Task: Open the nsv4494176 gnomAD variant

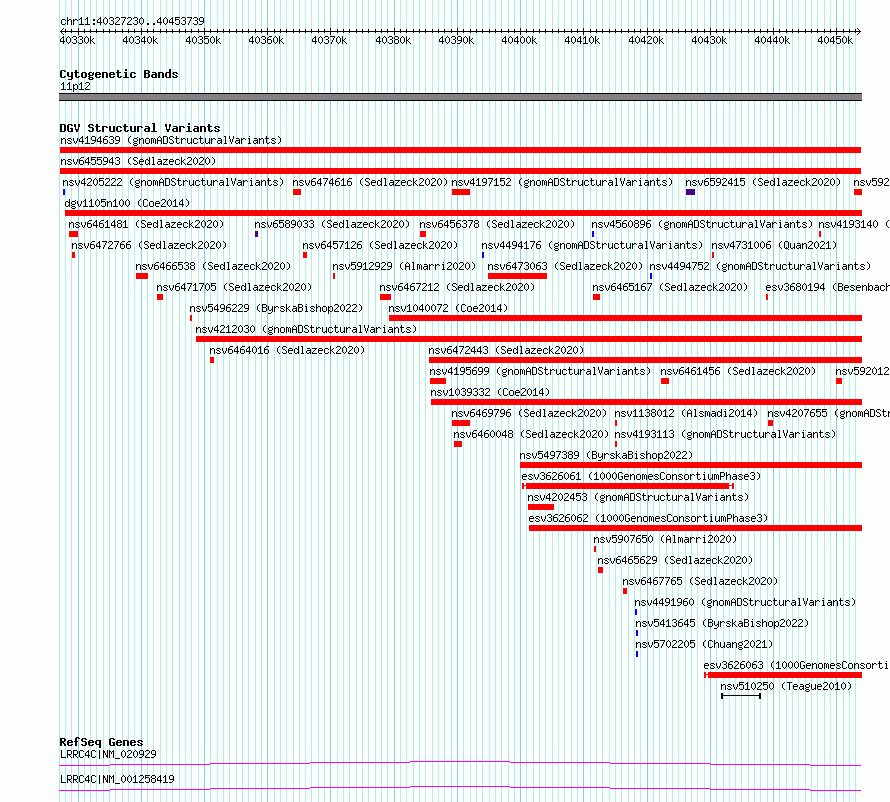Action: pos(592,245)
